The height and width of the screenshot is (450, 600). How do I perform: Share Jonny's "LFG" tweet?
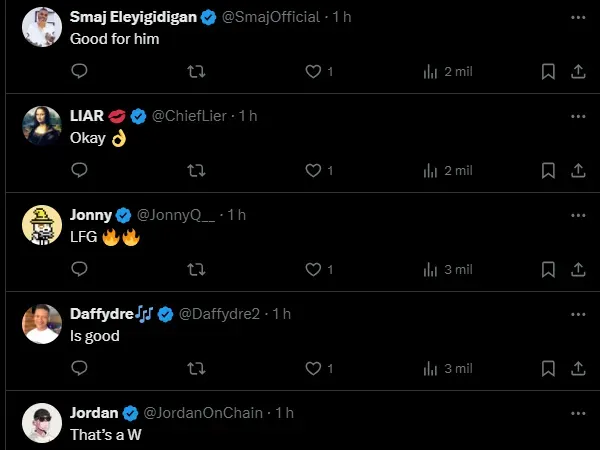[577, 269]
